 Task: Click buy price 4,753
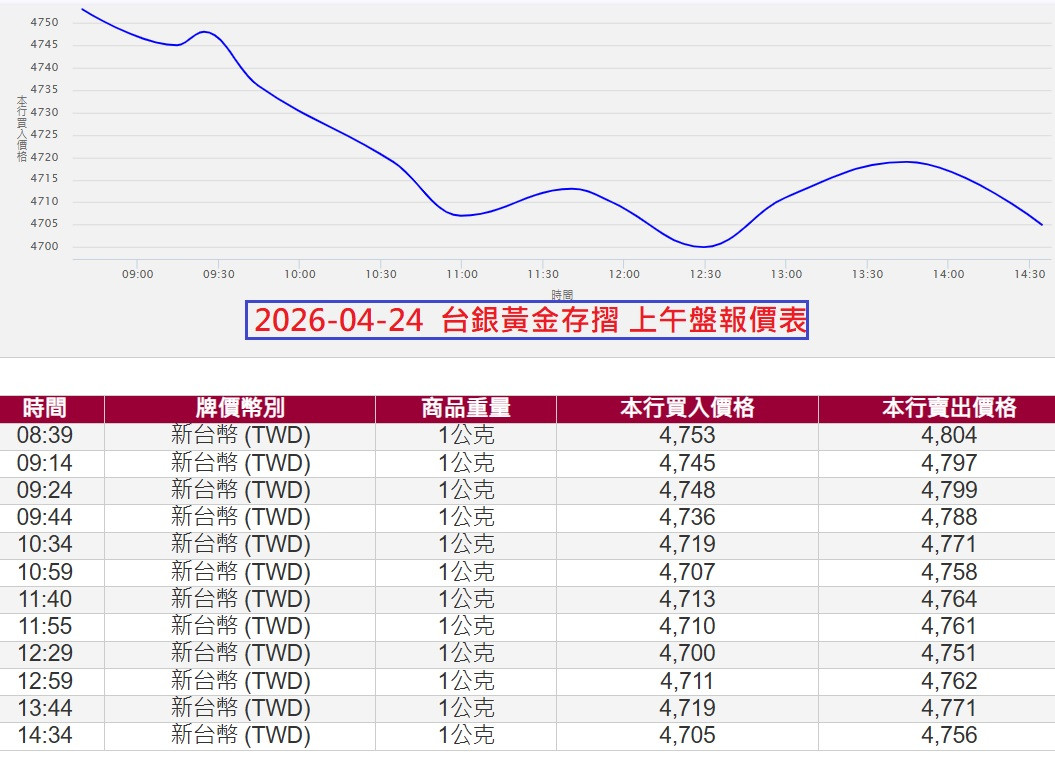click(687, 435)
